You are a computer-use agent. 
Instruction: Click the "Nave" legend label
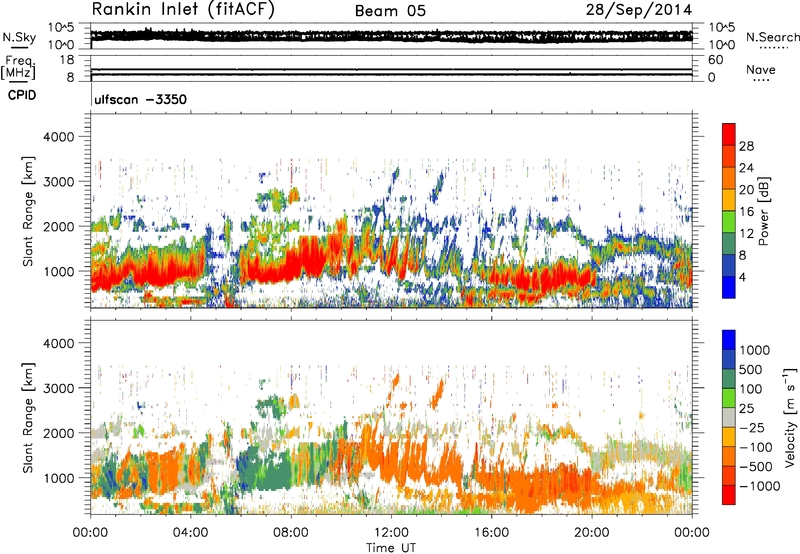[x=761, y=70]
